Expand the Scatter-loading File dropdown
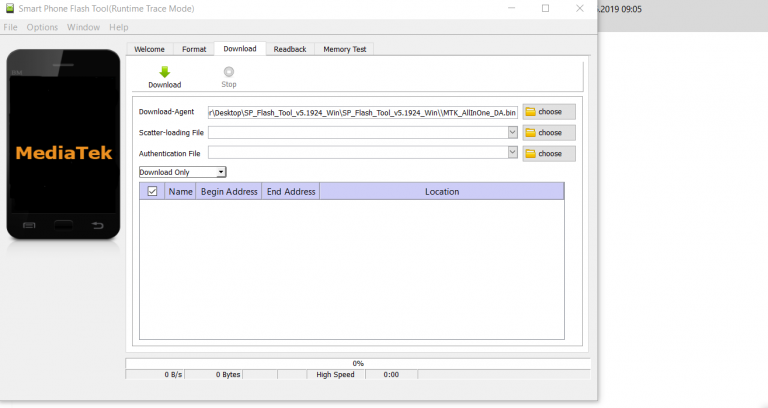 [x=512, y=132]
